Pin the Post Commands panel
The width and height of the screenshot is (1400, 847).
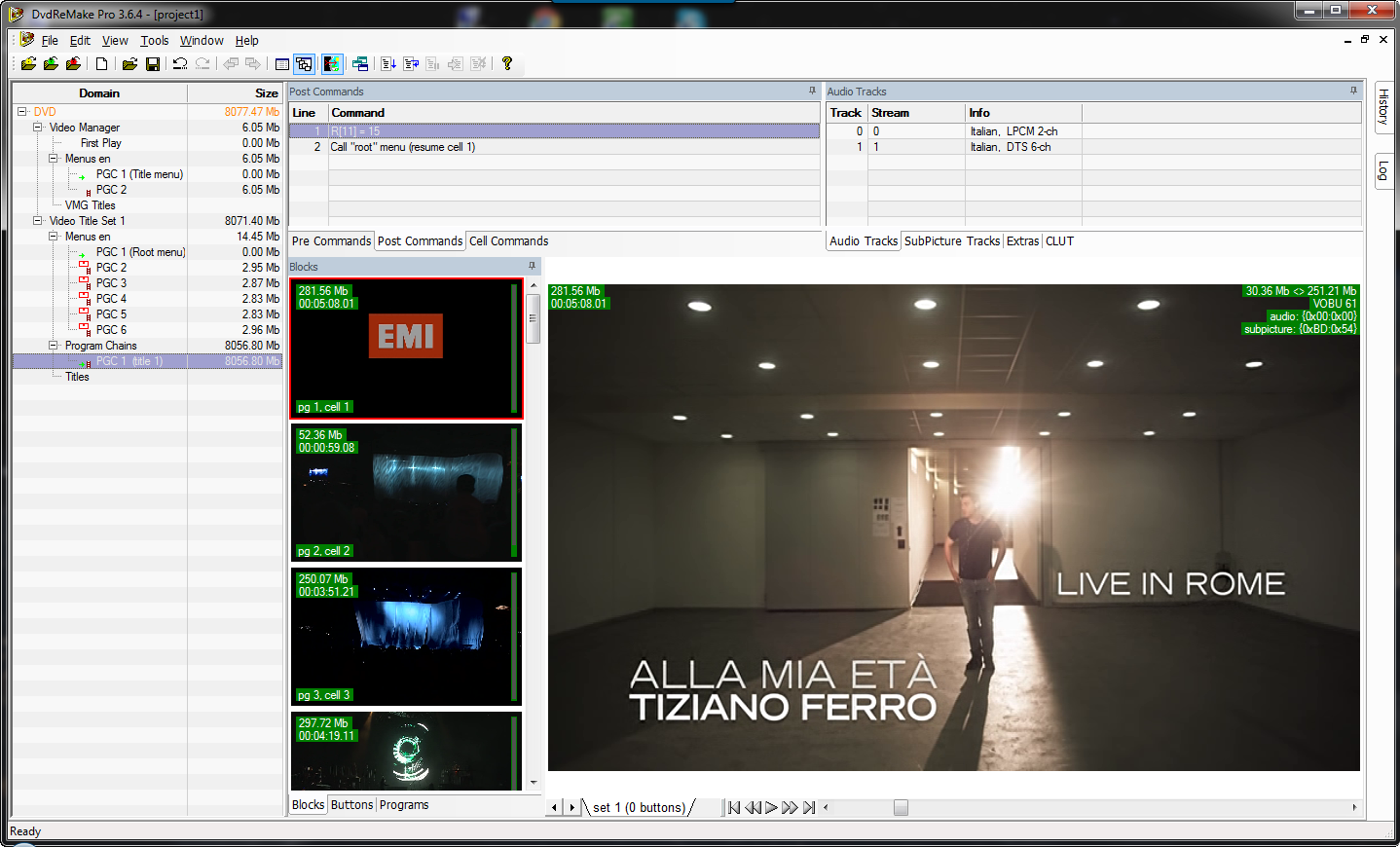coord(812,91)
